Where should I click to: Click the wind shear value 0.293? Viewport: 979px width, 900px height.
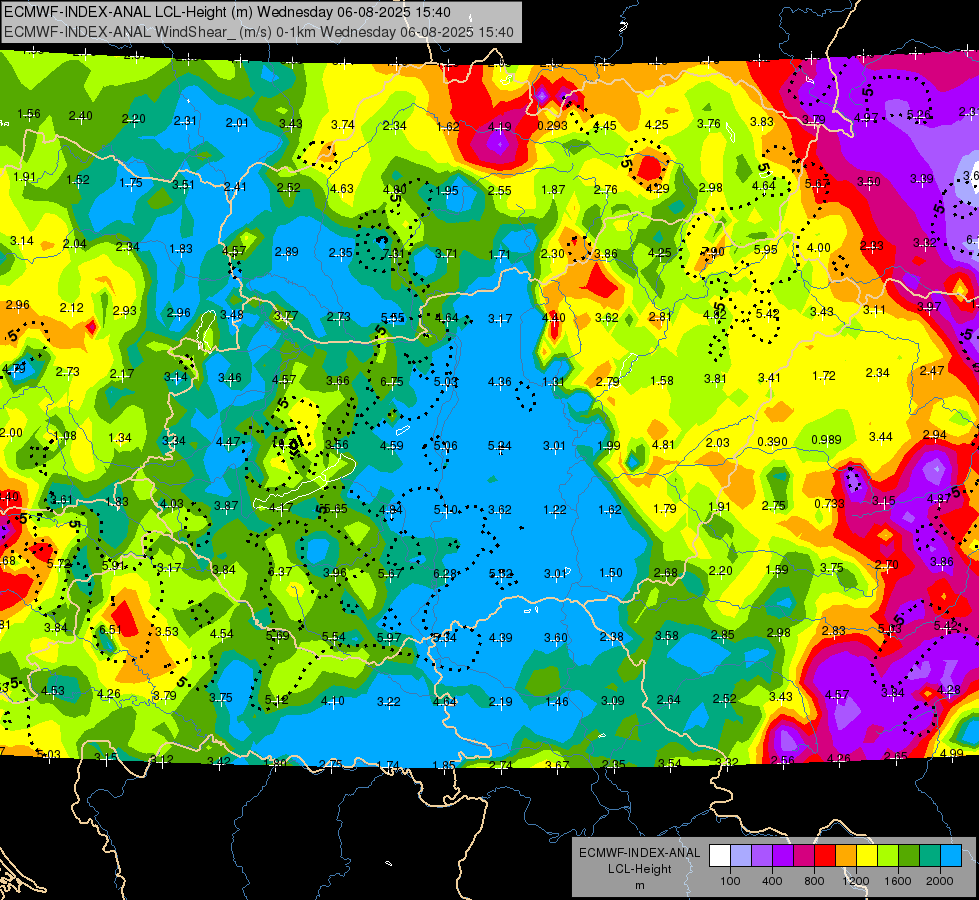tap(552, 126)
